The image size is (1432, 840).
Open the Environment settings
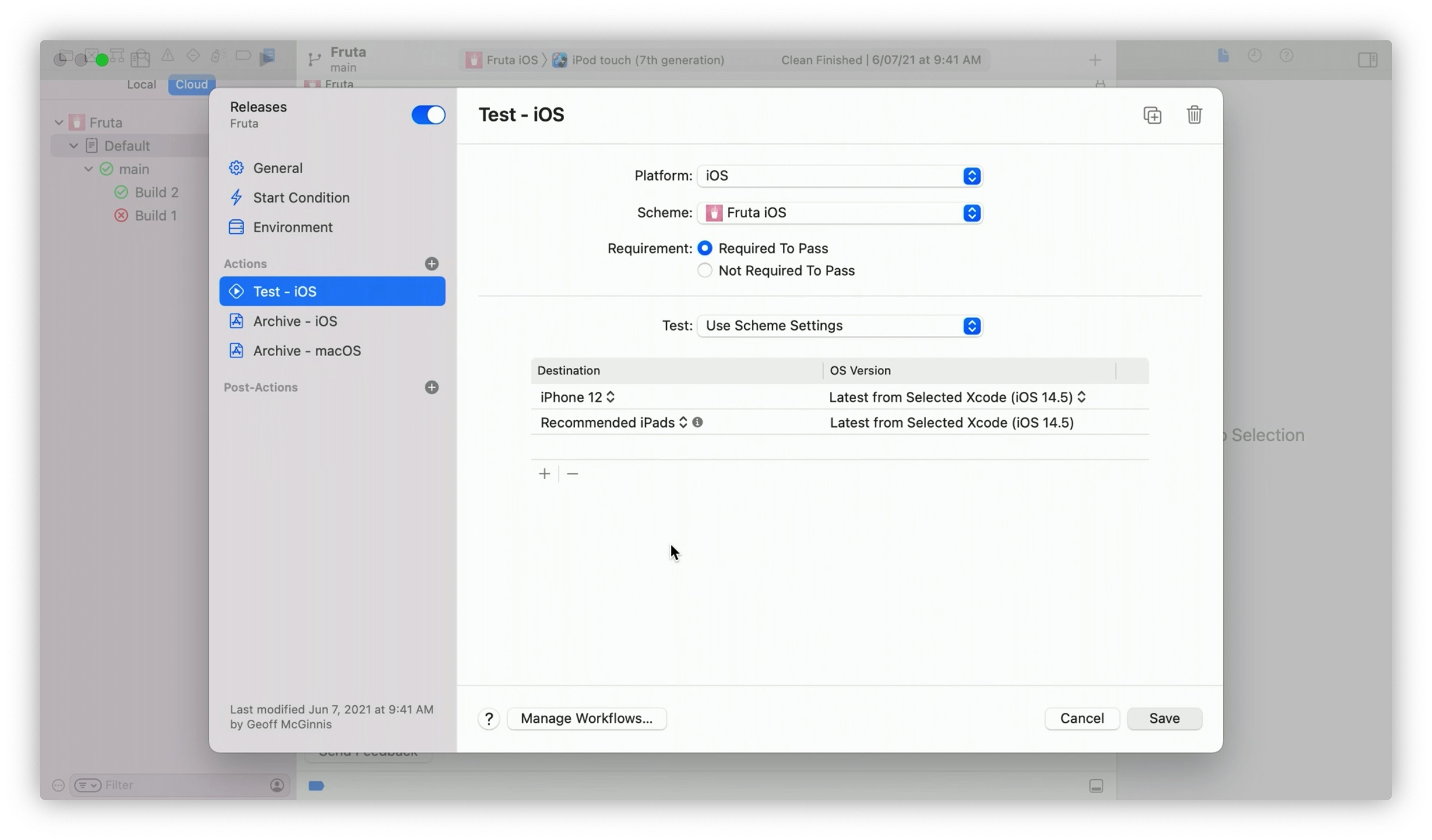292,227
